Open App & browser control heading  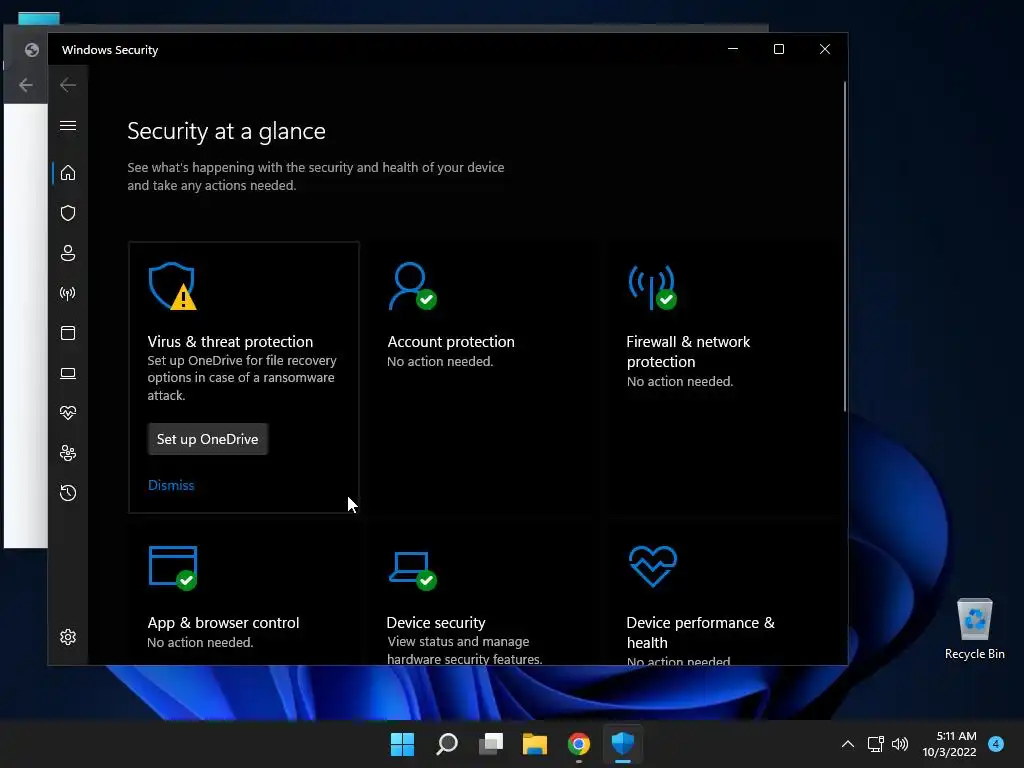tap(223, 622)
